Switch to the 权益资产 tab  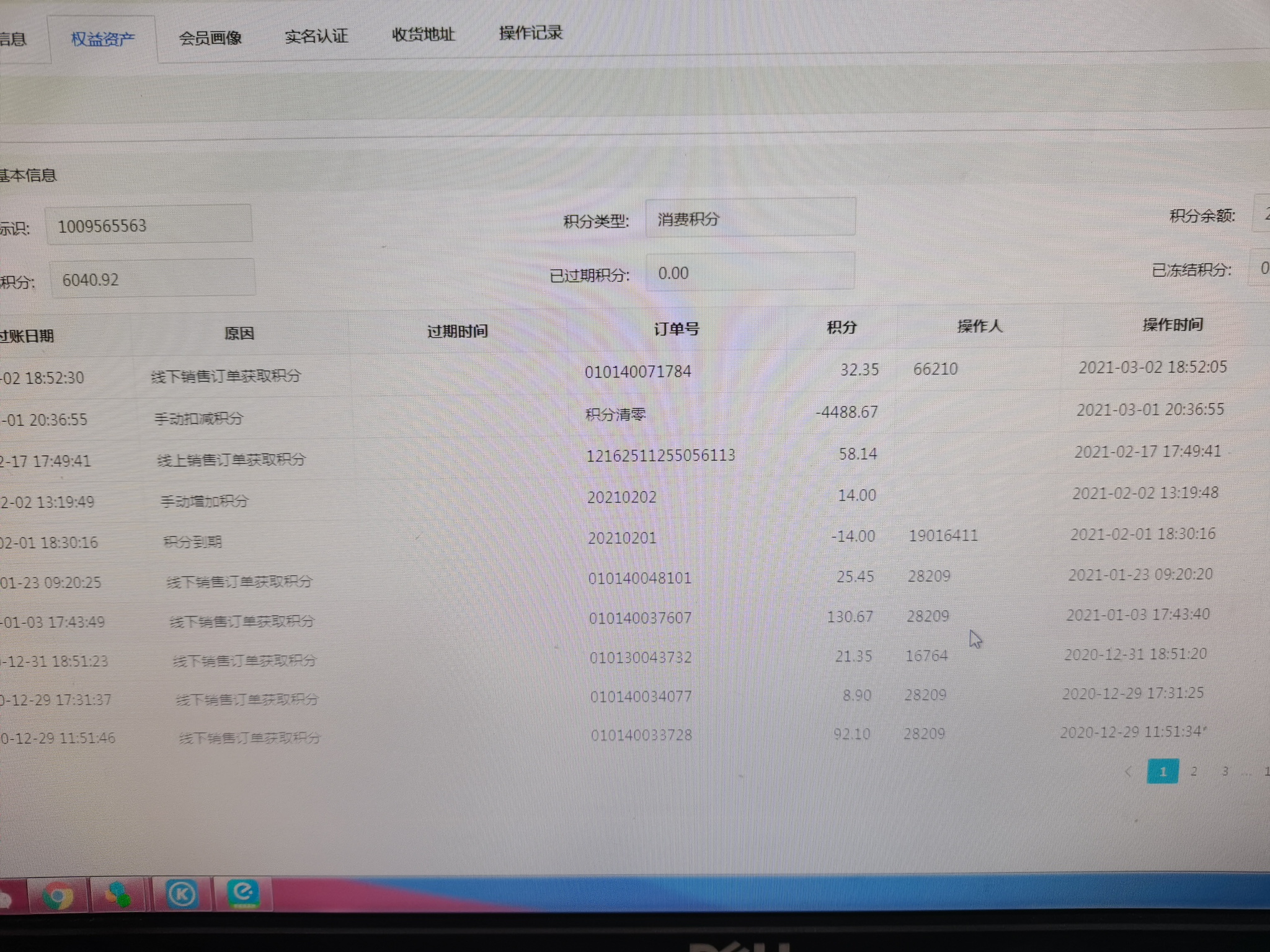click(x=103, y=39)
